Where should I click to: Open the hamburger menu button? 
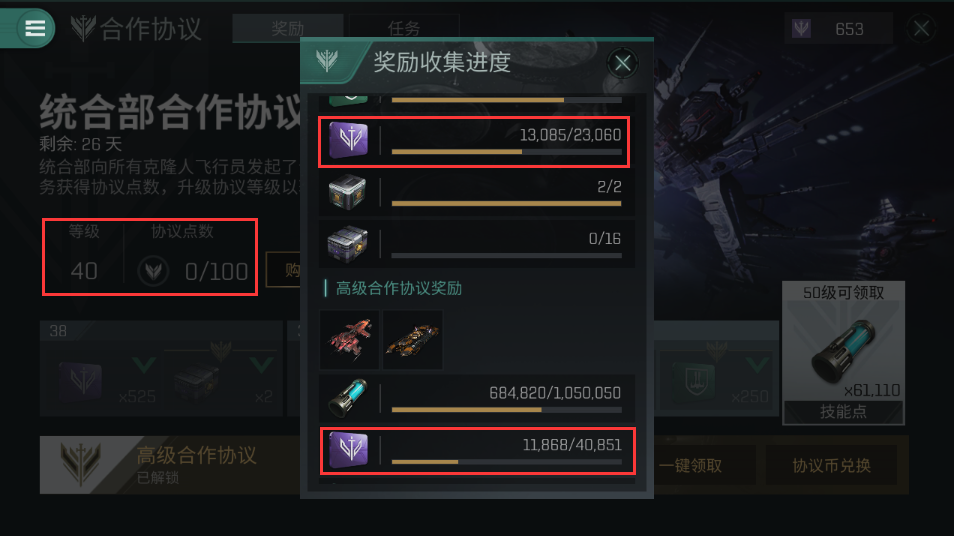tap(35, 28)
